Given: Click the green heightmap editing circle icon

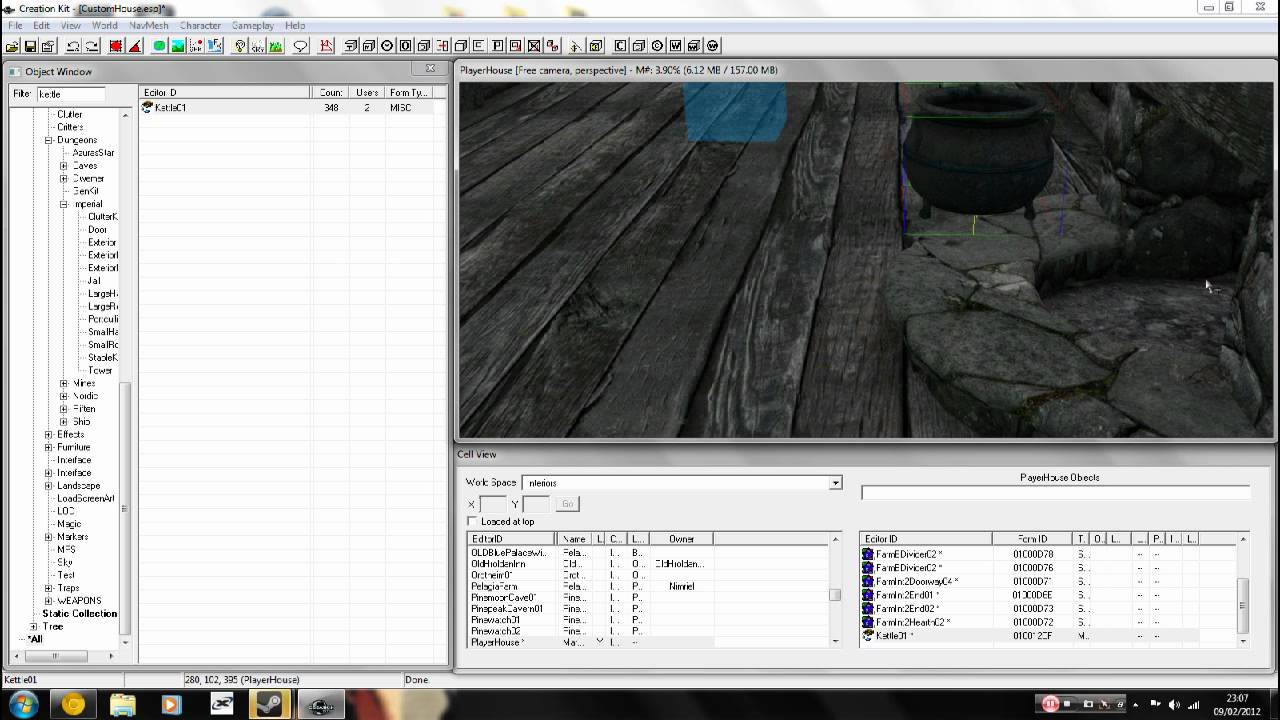Looking at the screenshot, I should click(x=159, y=46).
